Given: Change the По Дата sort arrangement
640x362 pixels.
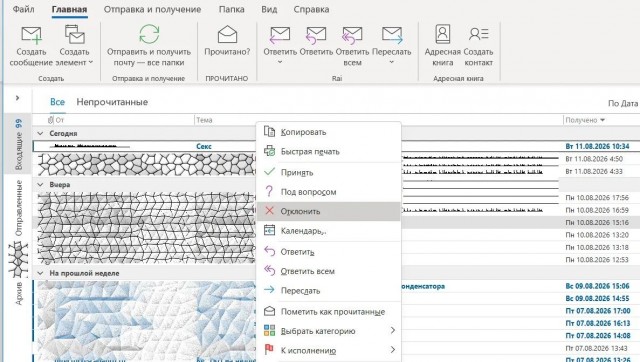Looking at the screenshot, I should (x=623, y=104).
